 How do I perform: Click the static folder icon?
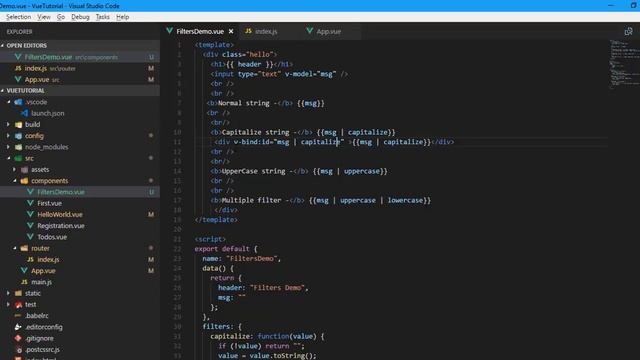click(18, 293)
